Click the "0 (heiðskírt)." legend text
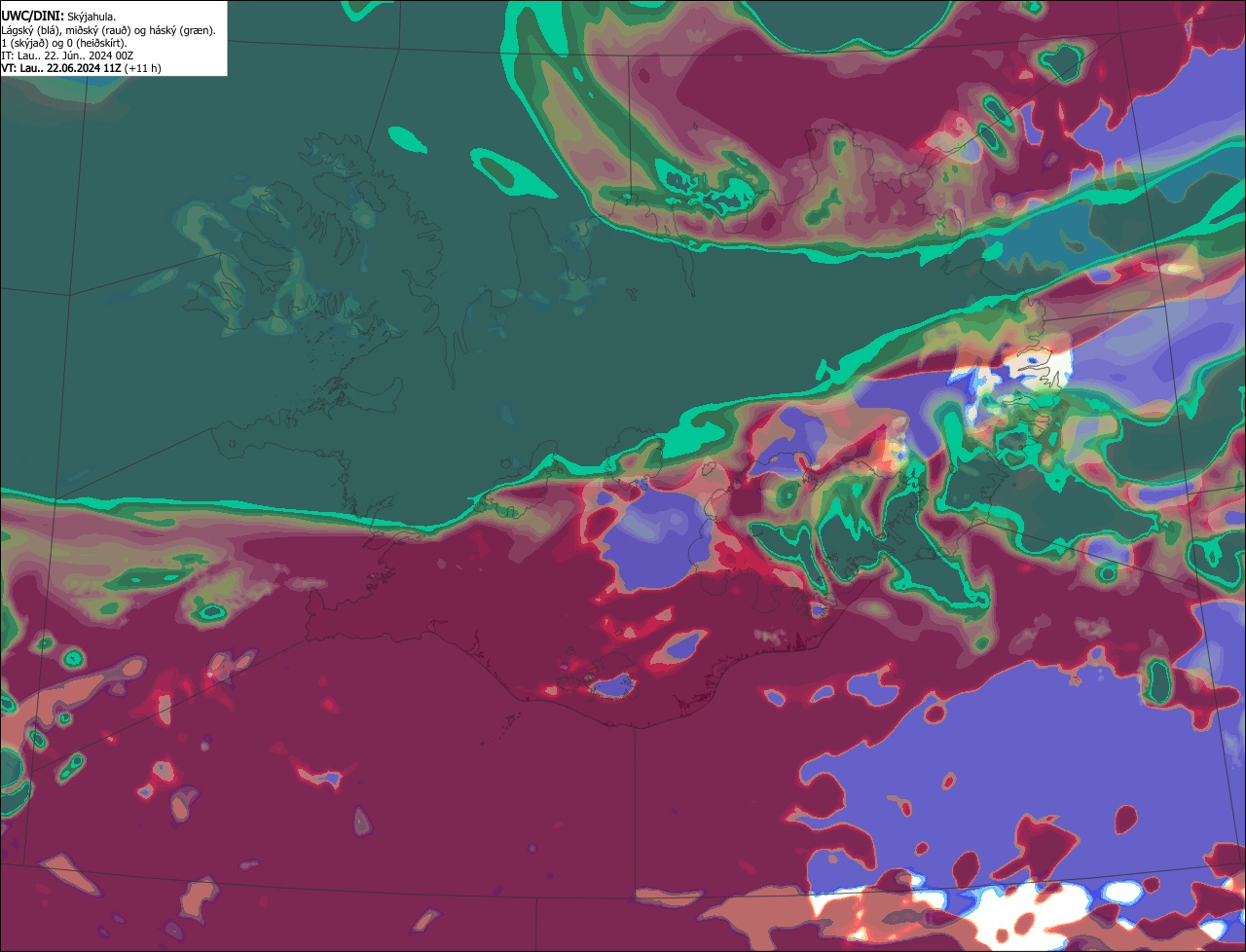The height and width of the screenshot is (952, 1246). 96,44
